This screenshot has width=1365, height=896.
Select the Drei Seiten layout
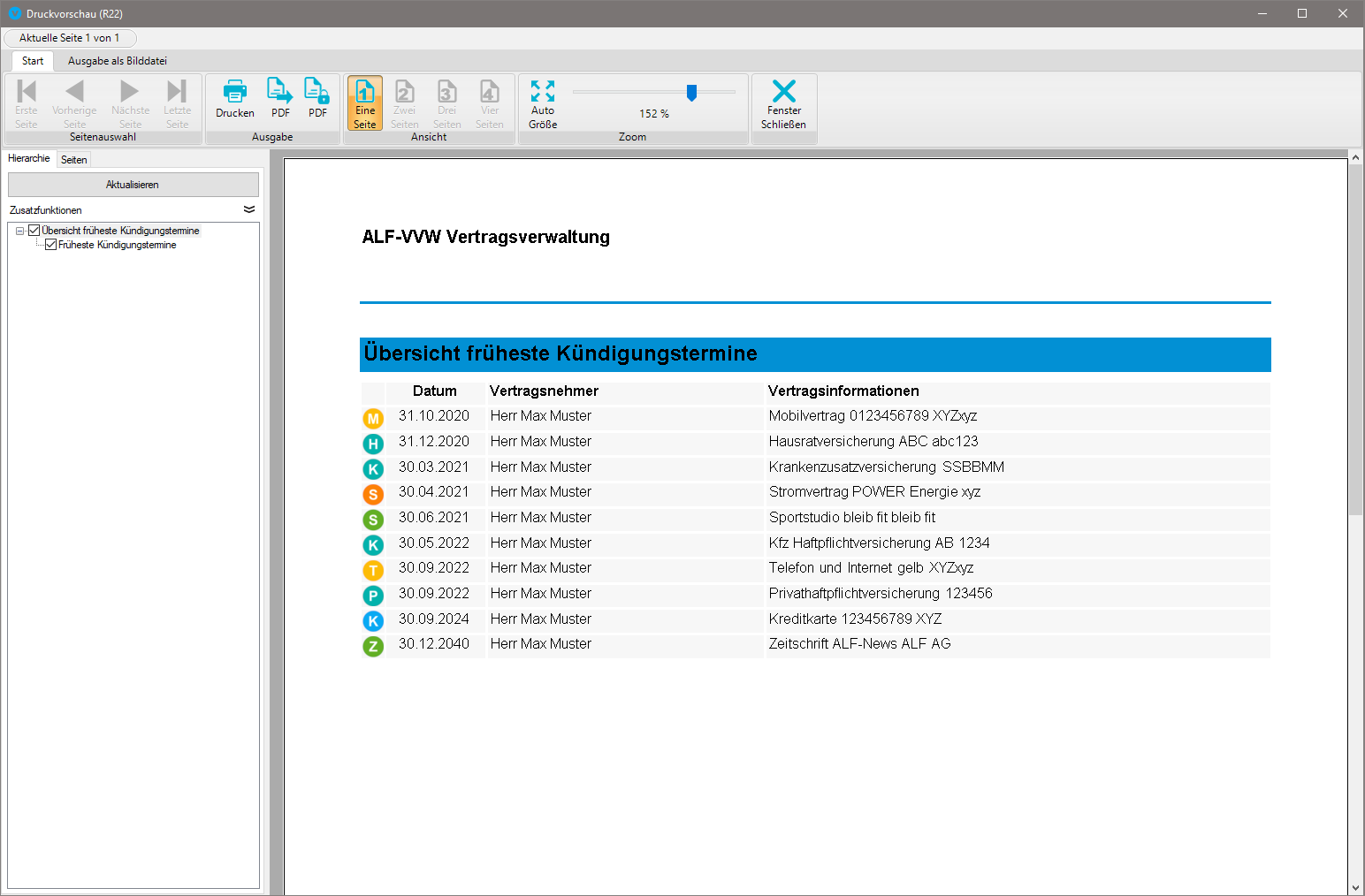447,103
